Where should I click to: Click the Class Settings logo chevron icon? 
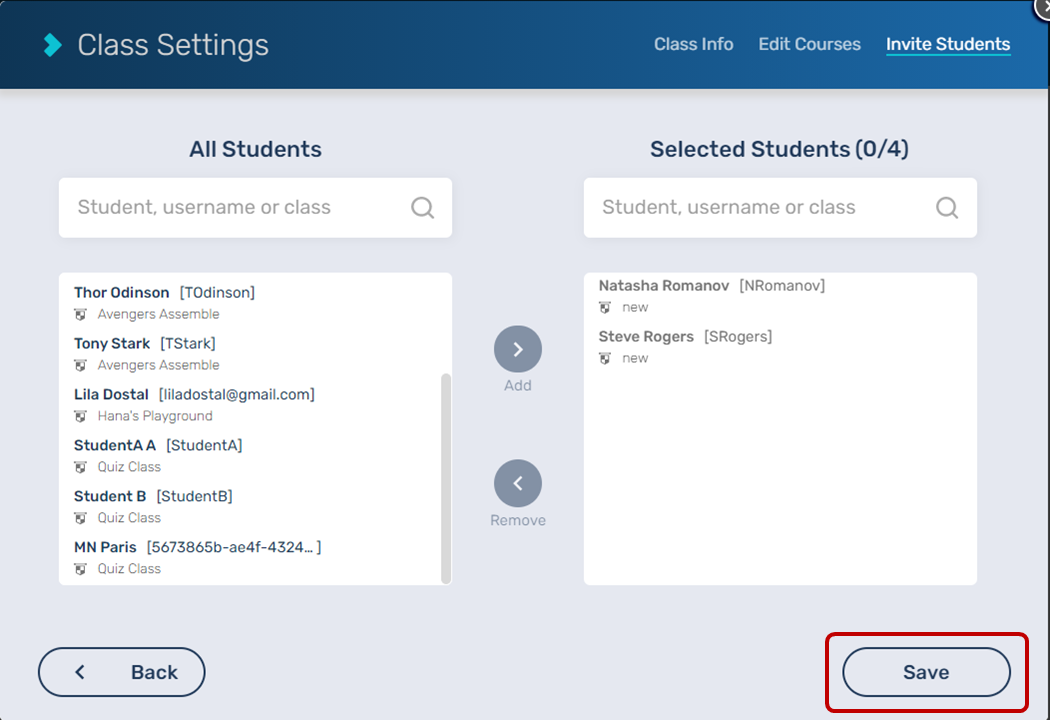[x=53, y=45]
